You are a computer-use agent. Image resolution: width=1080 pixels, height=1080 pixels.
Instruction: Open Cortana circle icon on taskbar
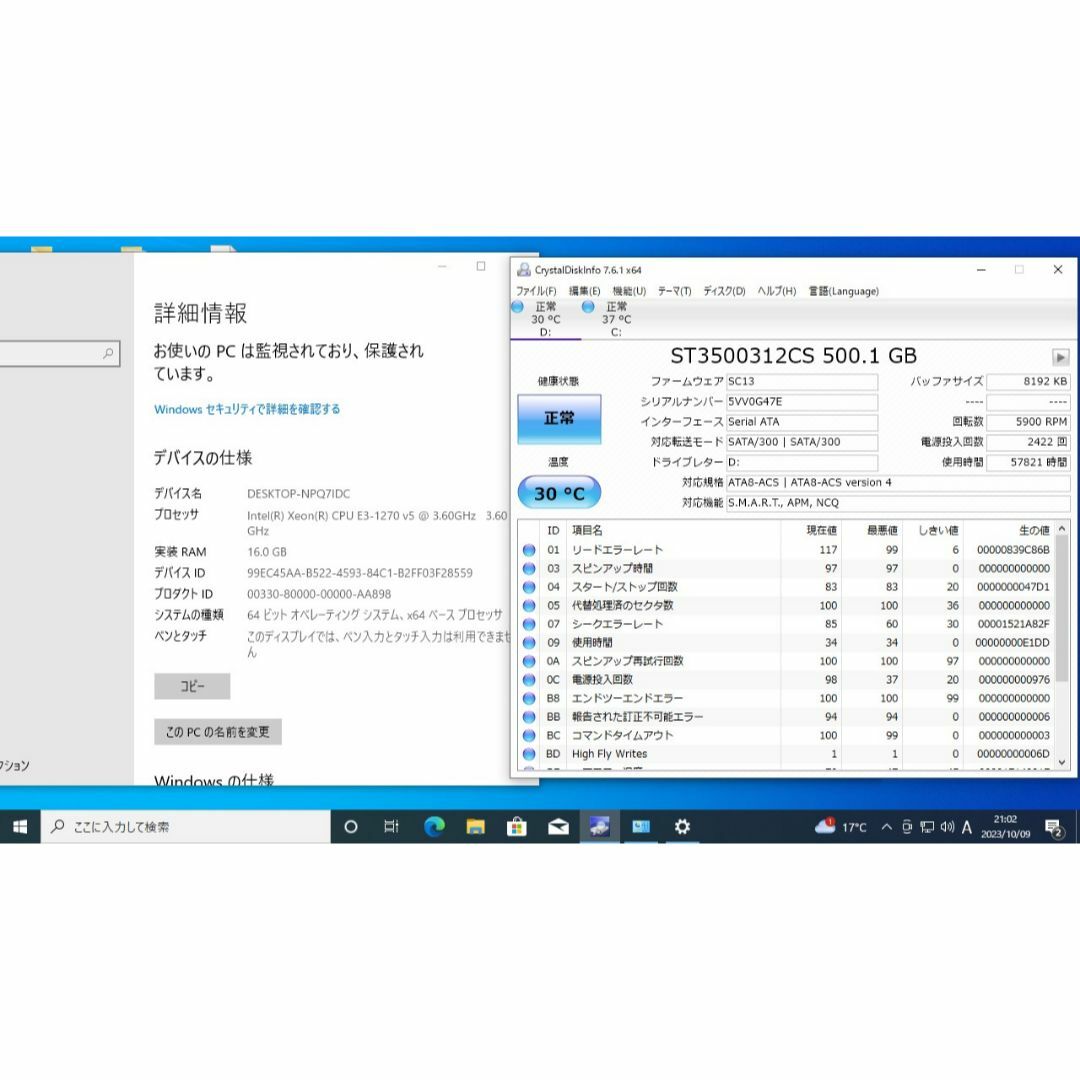(x=351, y=827)
